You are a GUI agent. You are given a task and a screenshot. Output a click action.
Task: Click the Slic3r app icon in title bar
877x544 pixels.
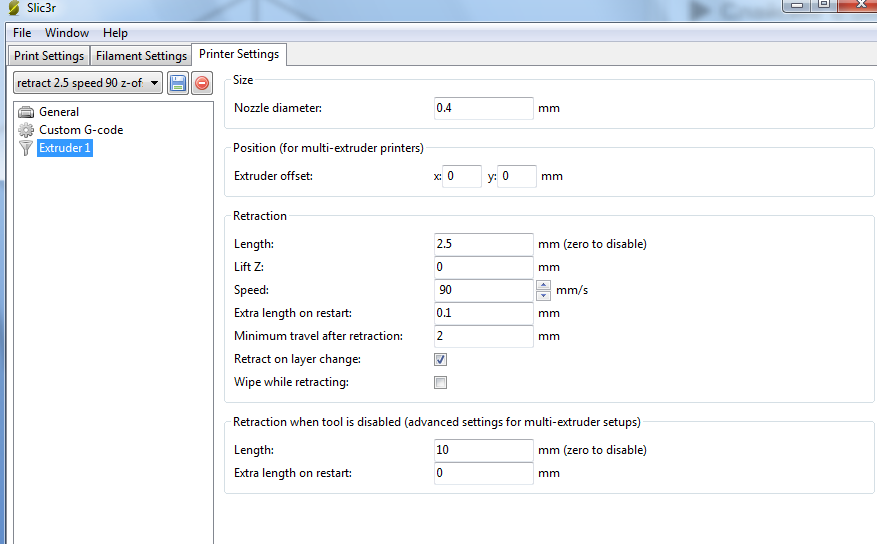tap(13, 8)
